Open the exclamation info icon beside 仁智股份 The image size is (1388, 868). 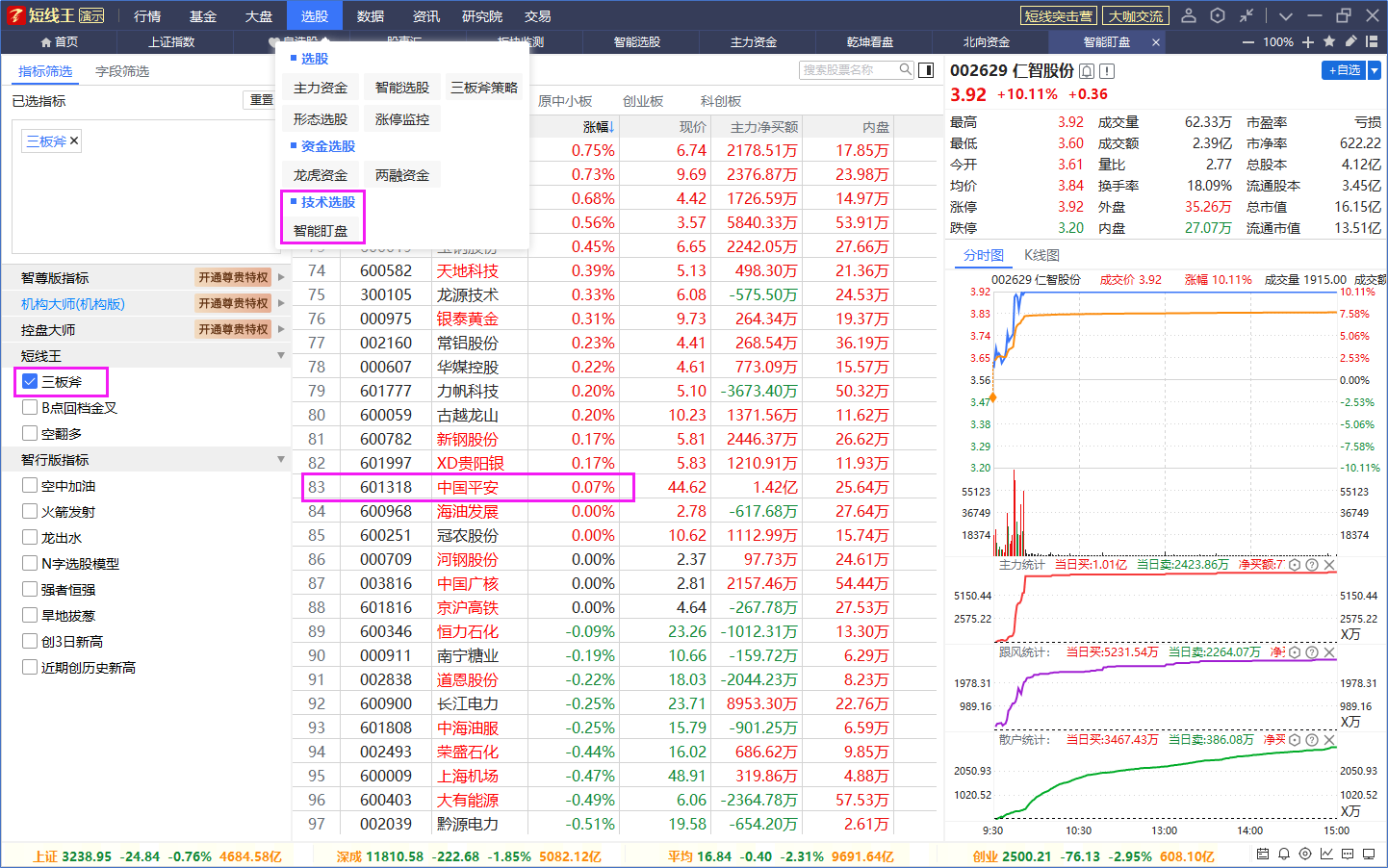[x=1107, y=71]
